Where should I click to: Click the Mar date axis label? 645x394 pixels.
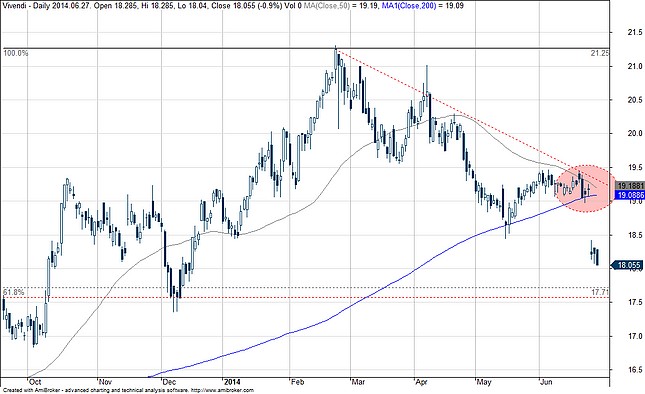tap(359, 382)
